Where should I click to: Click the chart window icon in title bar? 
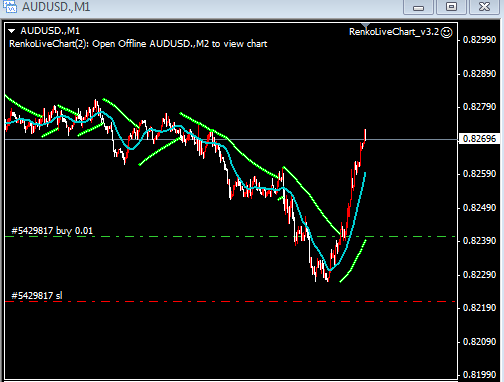tap(9, 6)
